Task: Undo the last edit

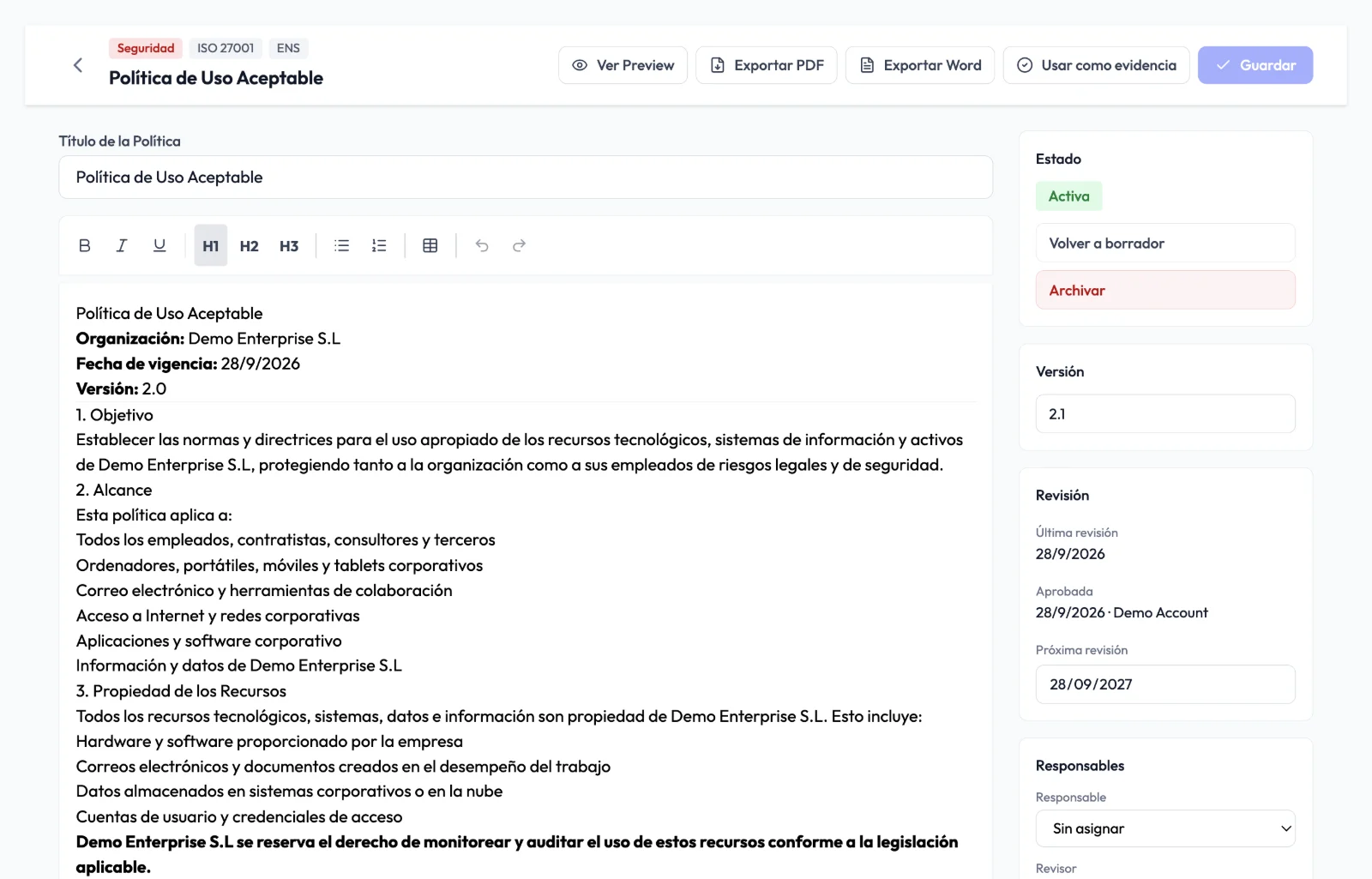Action: (x=482, y=245)
